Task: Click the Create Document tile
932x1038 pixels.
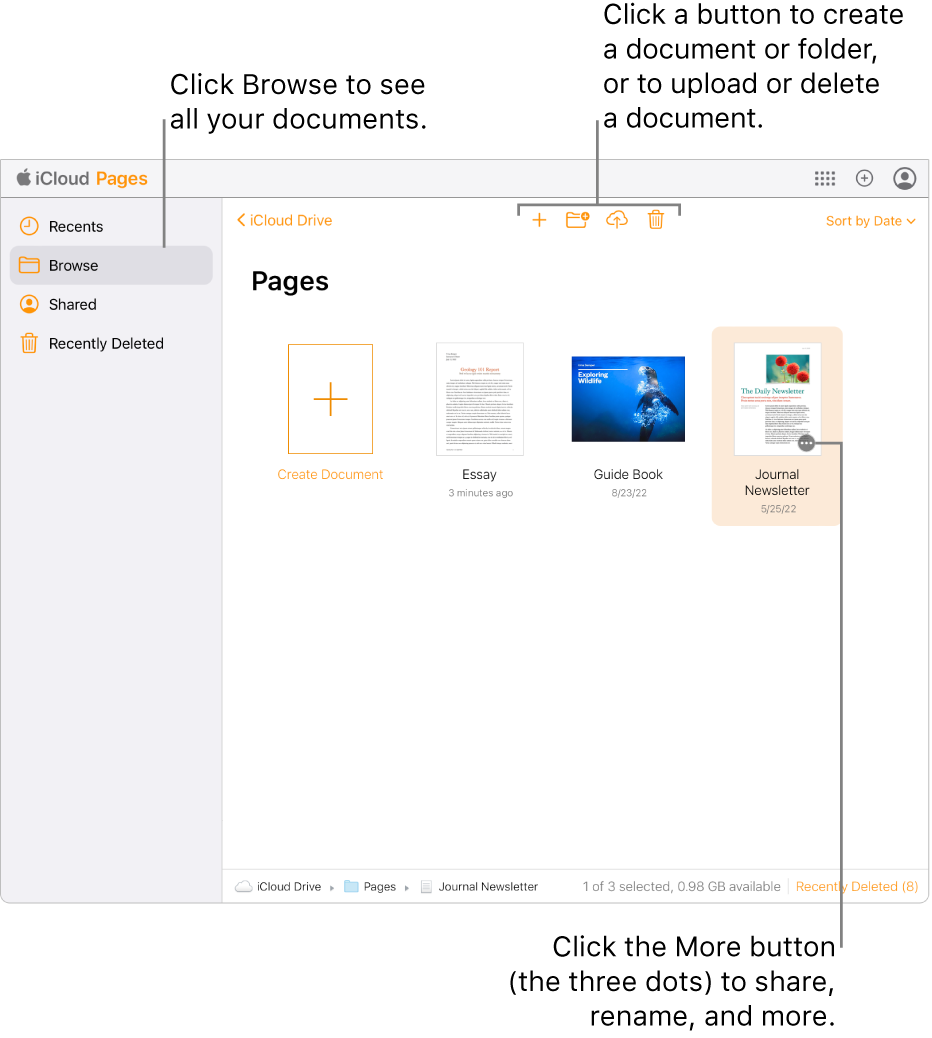Action: 330,399
